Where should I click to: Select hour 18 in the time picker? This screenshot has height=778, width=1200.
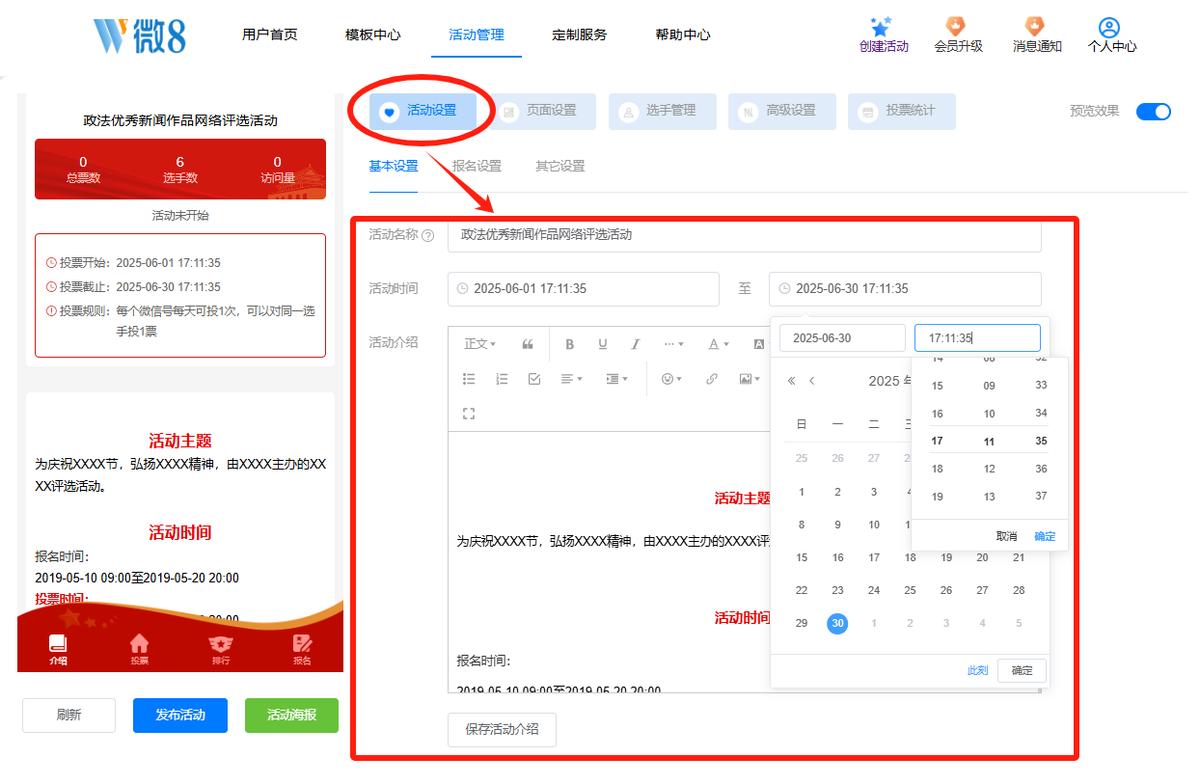tap(937, 469)
